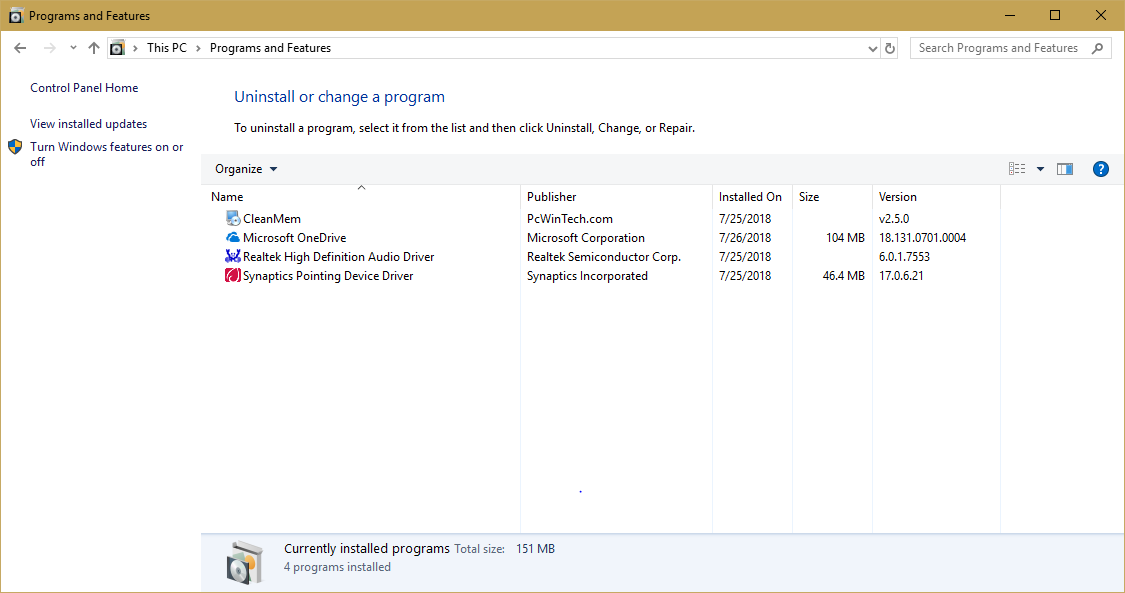Select Synaptics Pointing Device Driver
This screenshot has width=1125, height=593.
tap(328, 276)
